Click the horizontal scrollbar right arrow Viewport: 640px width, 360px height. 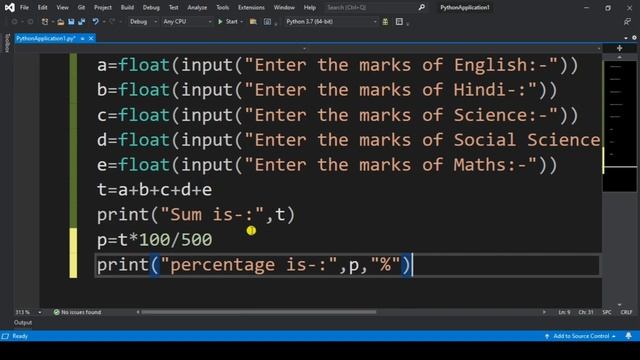coord(544,312)
